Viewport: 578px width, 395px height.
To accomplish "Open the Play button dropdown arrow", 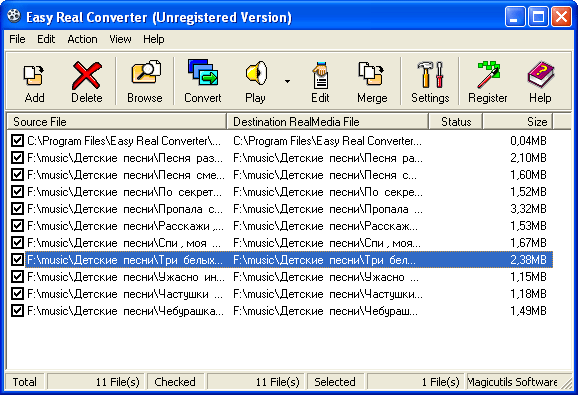I will point(287,81).
